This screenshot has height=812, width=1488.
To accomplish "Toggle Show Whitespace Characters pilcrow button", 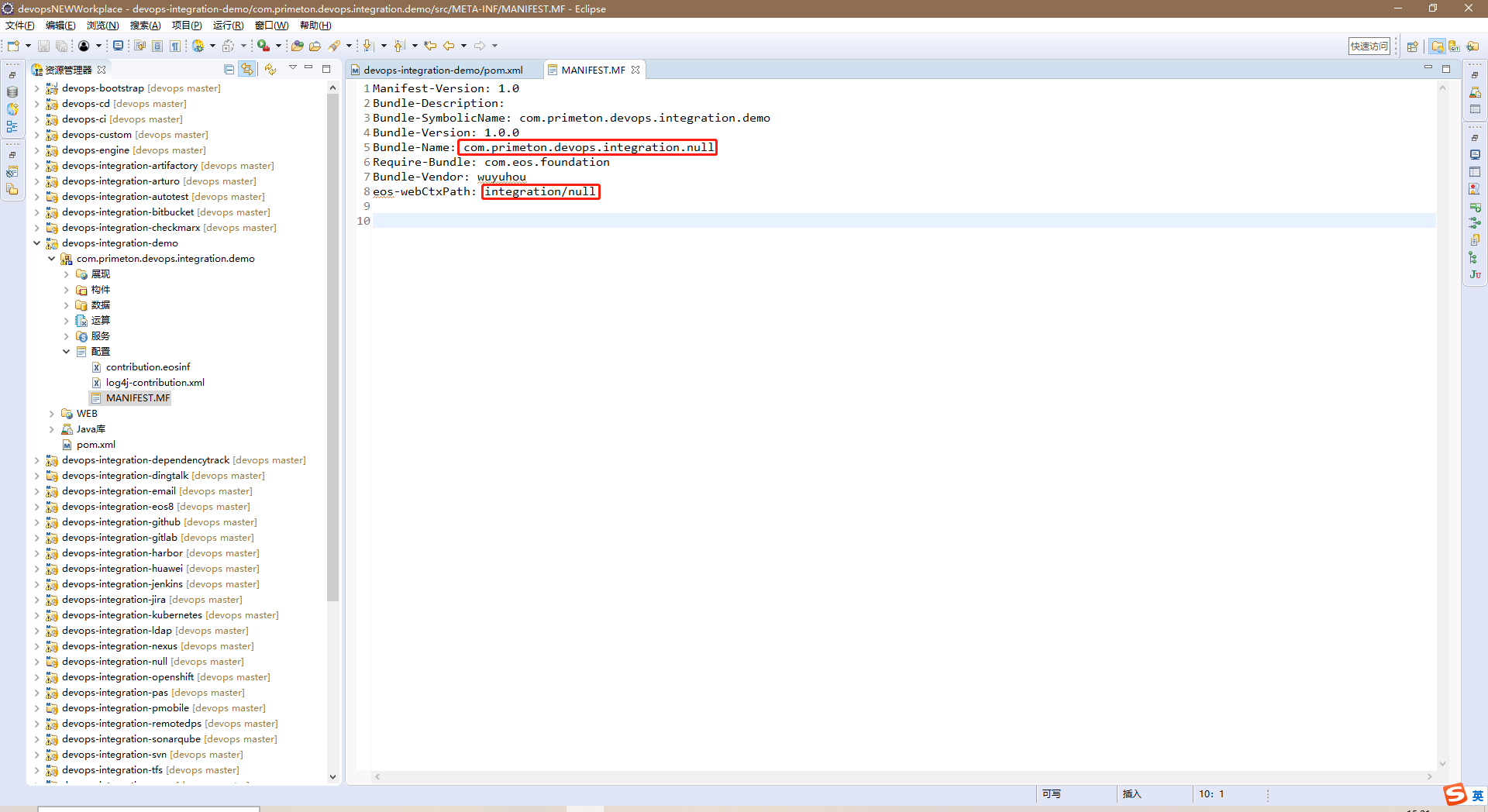I will coord(175,46).
